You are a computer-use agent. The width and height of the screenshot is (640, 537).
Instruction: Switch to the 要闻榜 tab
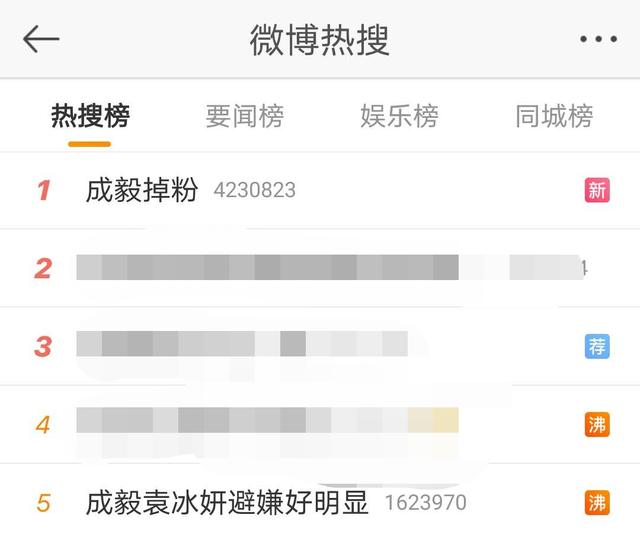click(x=244, y=116)
